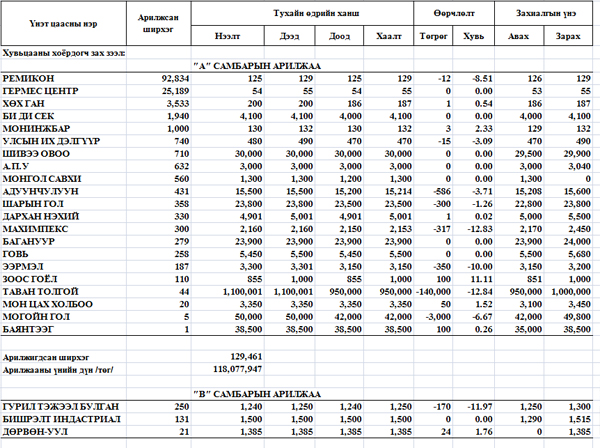Click the 'Нээлт' column header

(x=227, y=36)
